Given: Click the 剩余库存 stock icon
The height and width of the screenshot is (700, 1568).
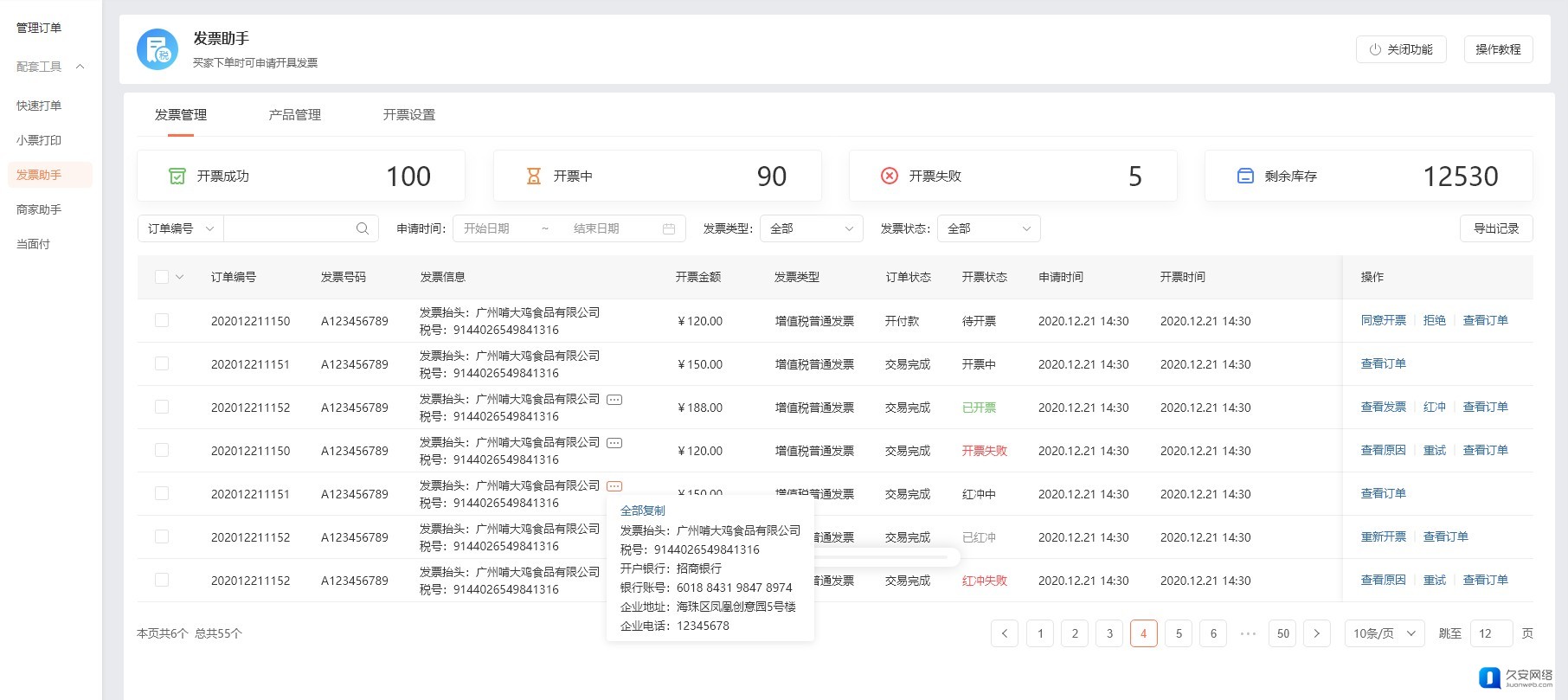Looking at the screenshot, I should tap(1245, 176).
